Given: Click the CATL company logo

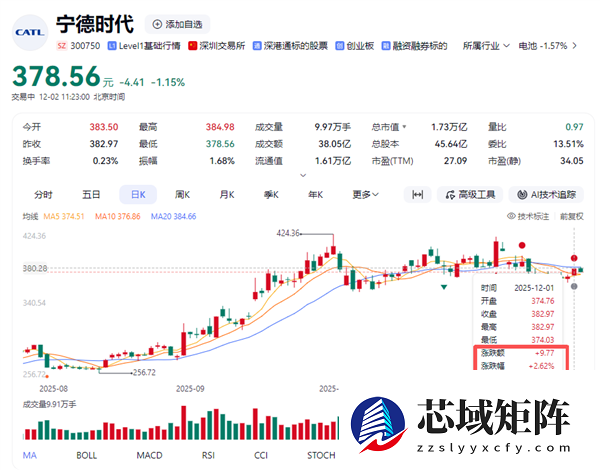Looking at the screenshot, I should click(x=30, y=33).
